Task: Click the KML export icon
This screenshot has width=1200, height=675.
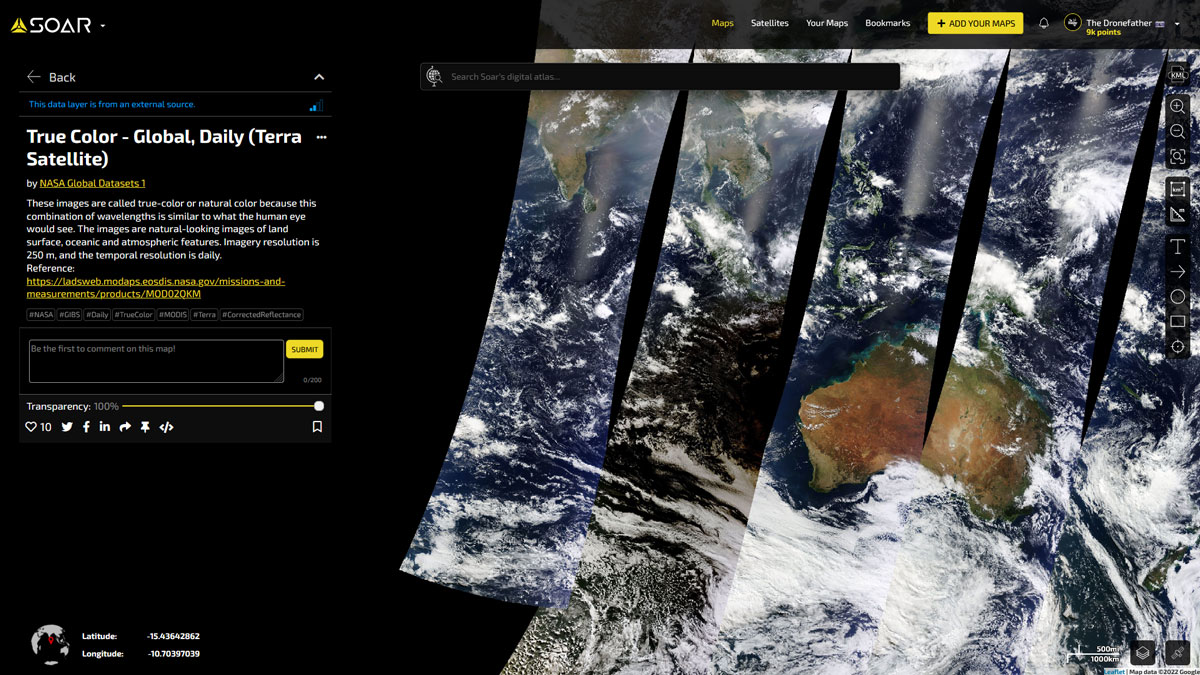Action: click(1177, 75)
